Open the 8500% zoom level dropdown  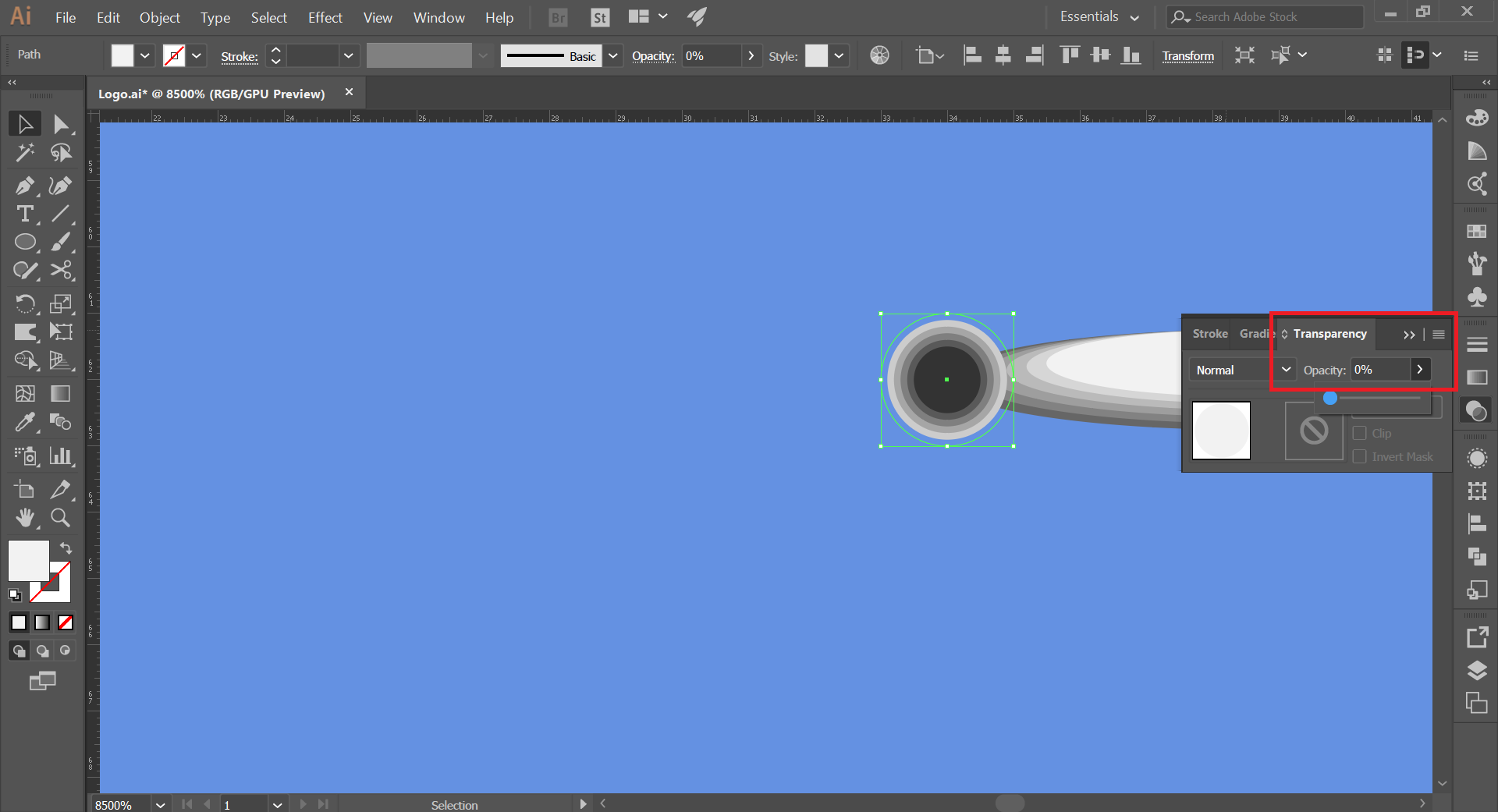[x=160, y=805]
